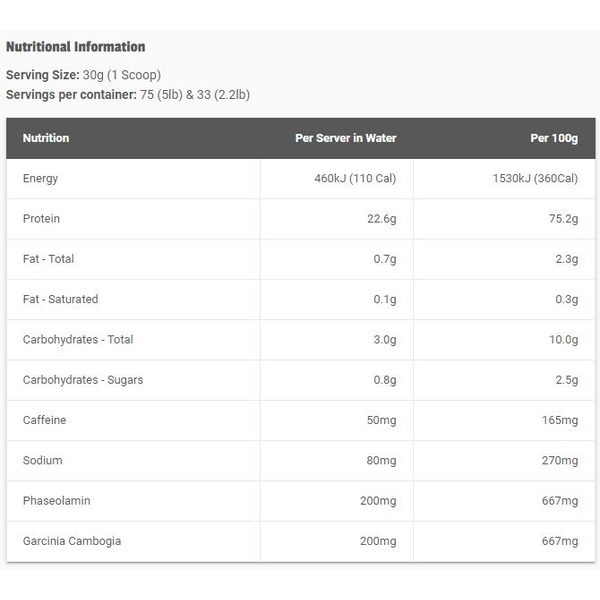This screenshot has width=600, height=600.
Task: Select the Serving Size text line
Action: tap(83, 75)
